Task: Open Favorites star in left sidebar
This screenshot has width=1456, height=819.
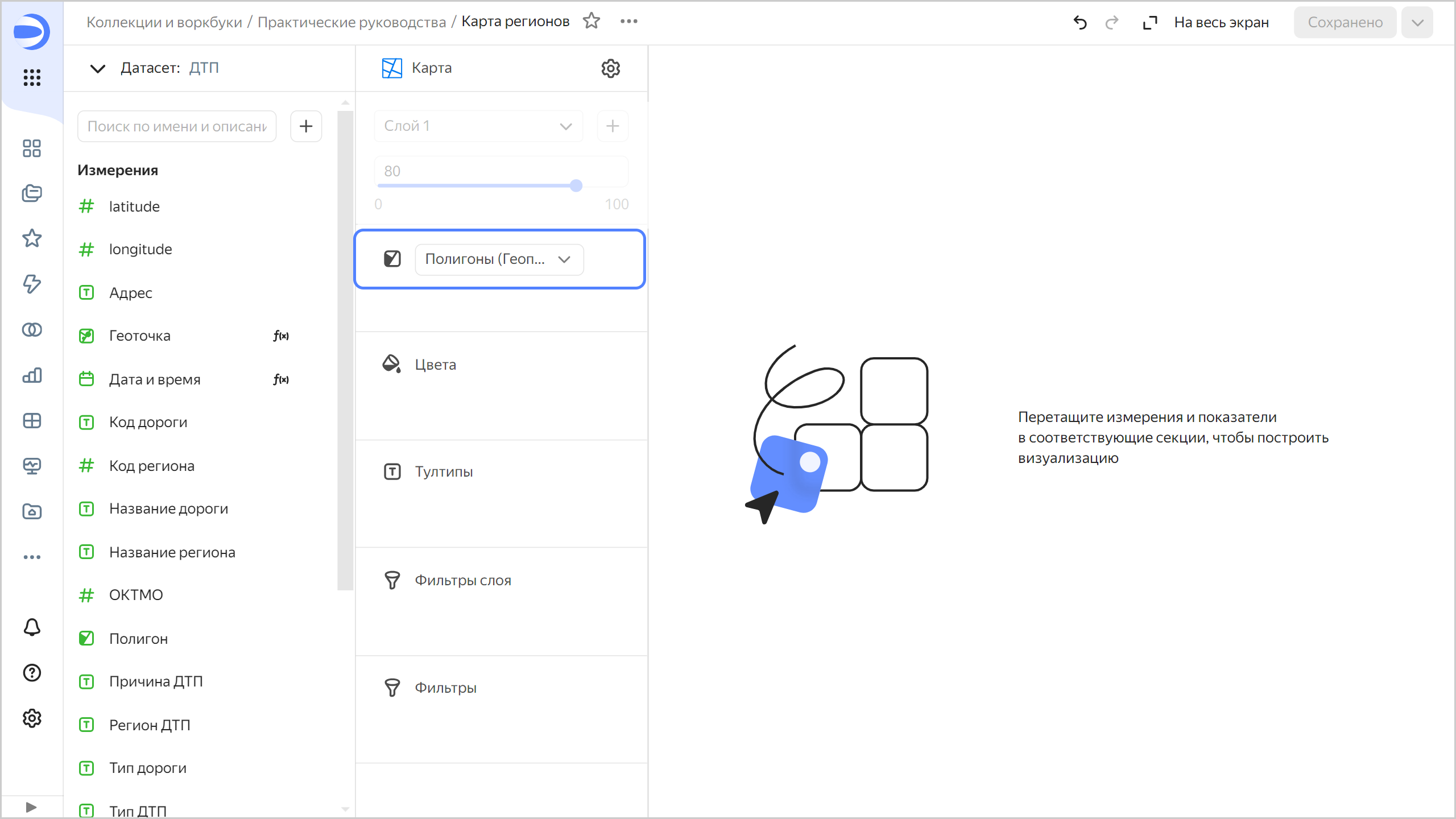Action: coord(32,238)
